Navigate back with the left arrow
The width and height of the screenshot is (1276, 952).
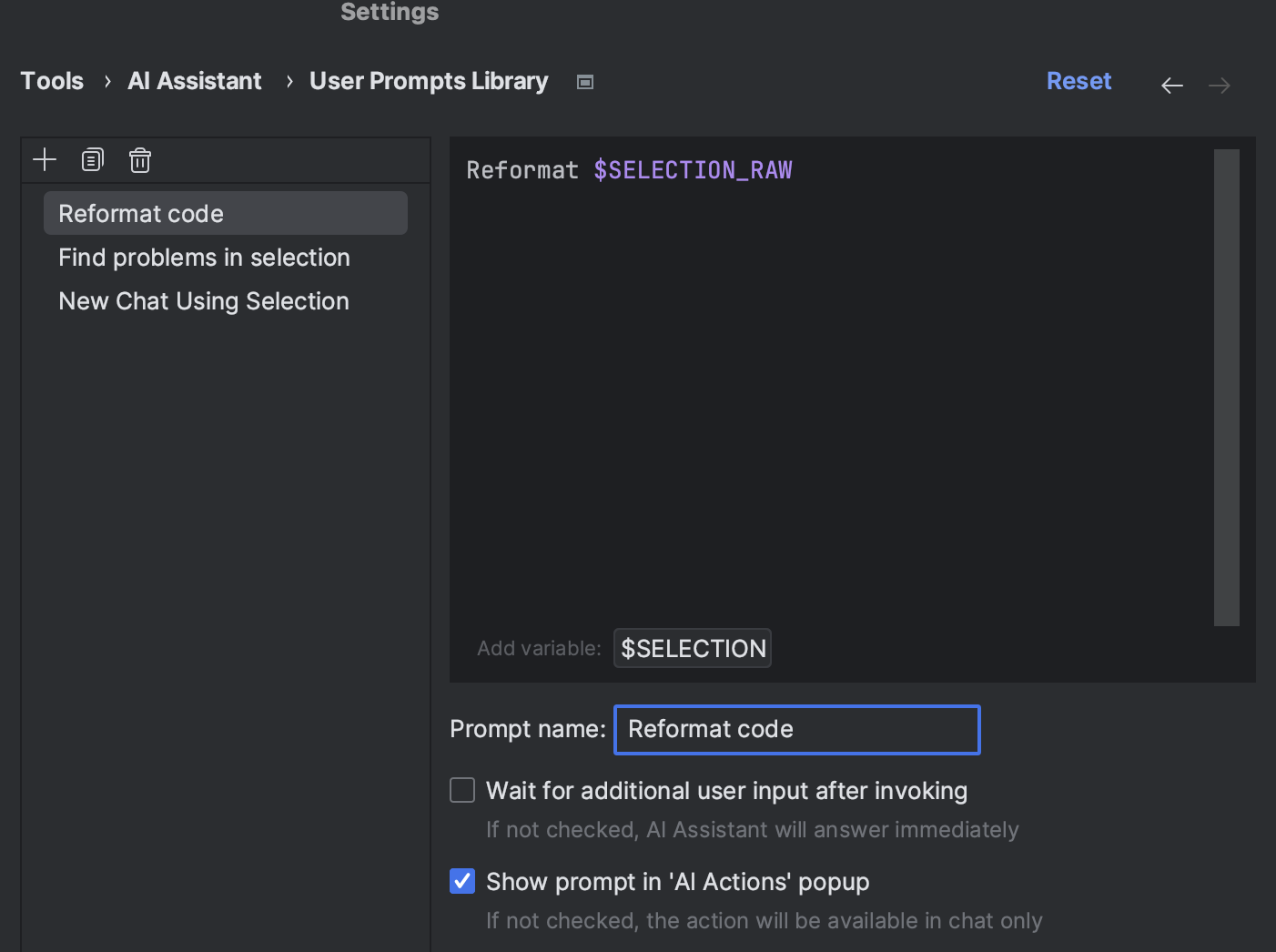(x=1171, y=86)
